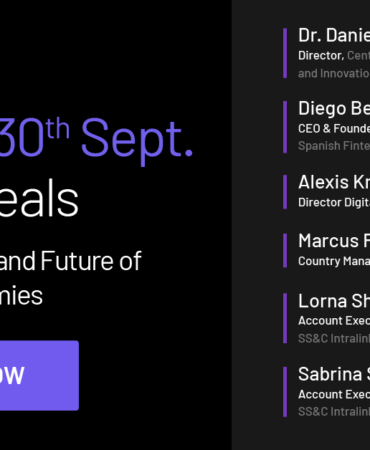Screen dimensions: 370x450
Task: Click SS&C Intralinks text under Sabrina
Action: coord(334,412)
